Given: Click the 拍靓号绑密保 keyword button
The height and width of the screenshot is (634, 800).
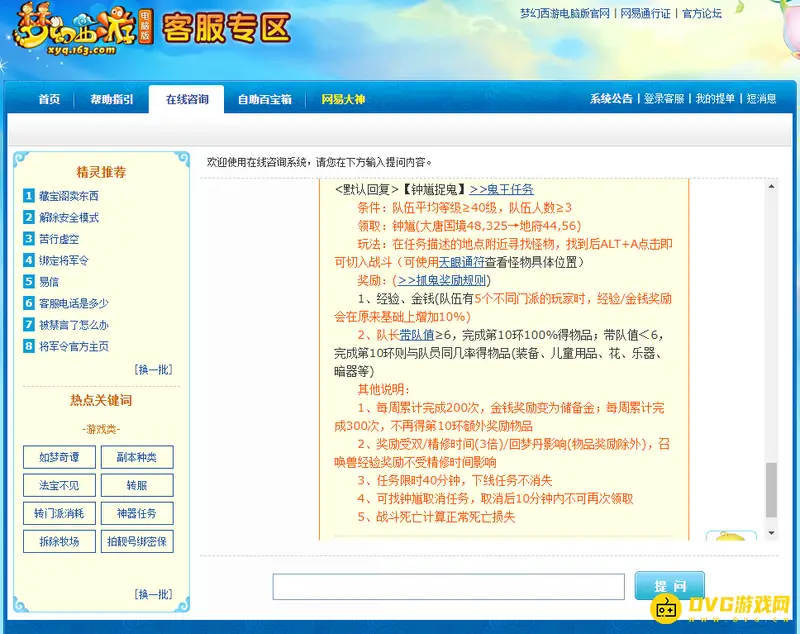Looking at the screenshot, I should 137,541.
